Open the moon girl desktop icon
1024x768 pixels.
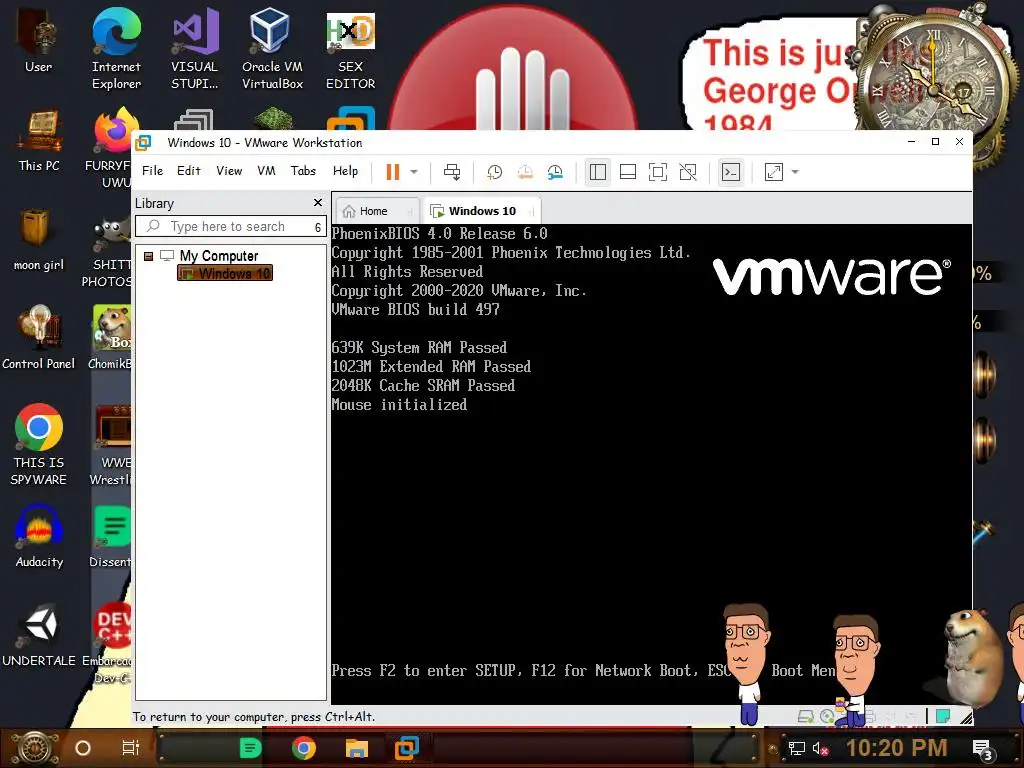(x=39, y=240)
